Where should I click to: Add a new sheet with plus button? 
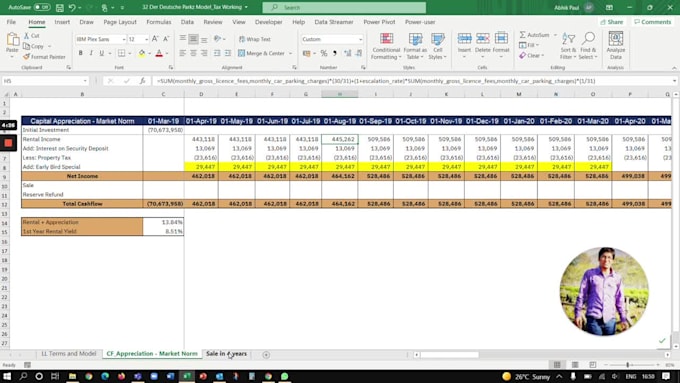[266, 355]
